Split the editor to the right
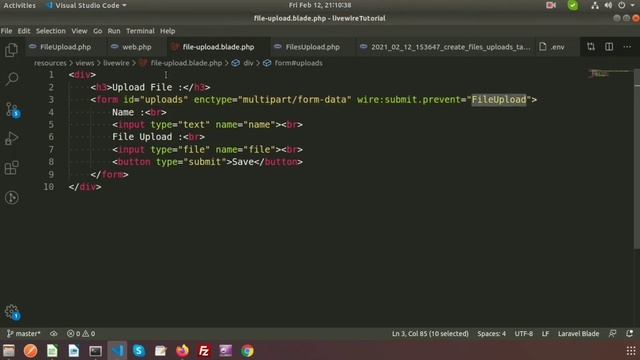This screenshot has width=640, height=360. point(609,47)
